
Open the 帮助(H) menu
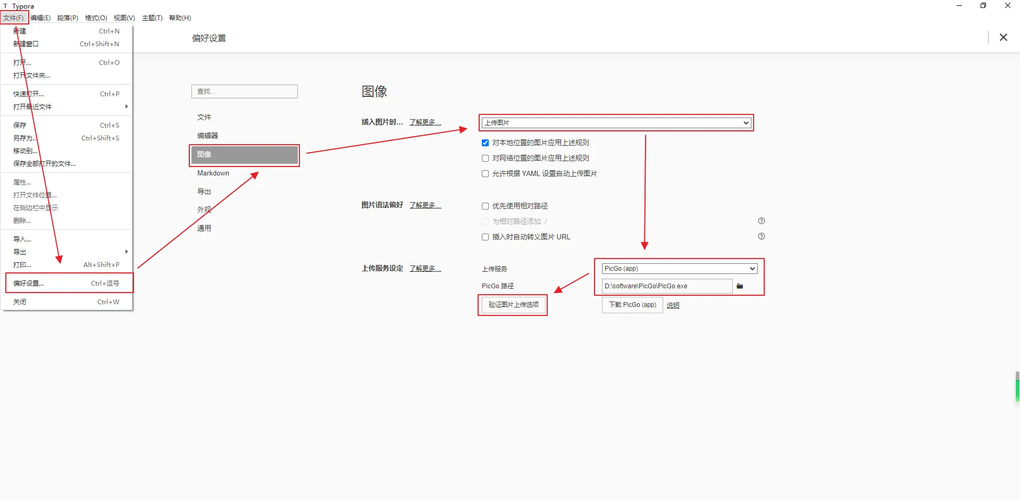point(180,18)
